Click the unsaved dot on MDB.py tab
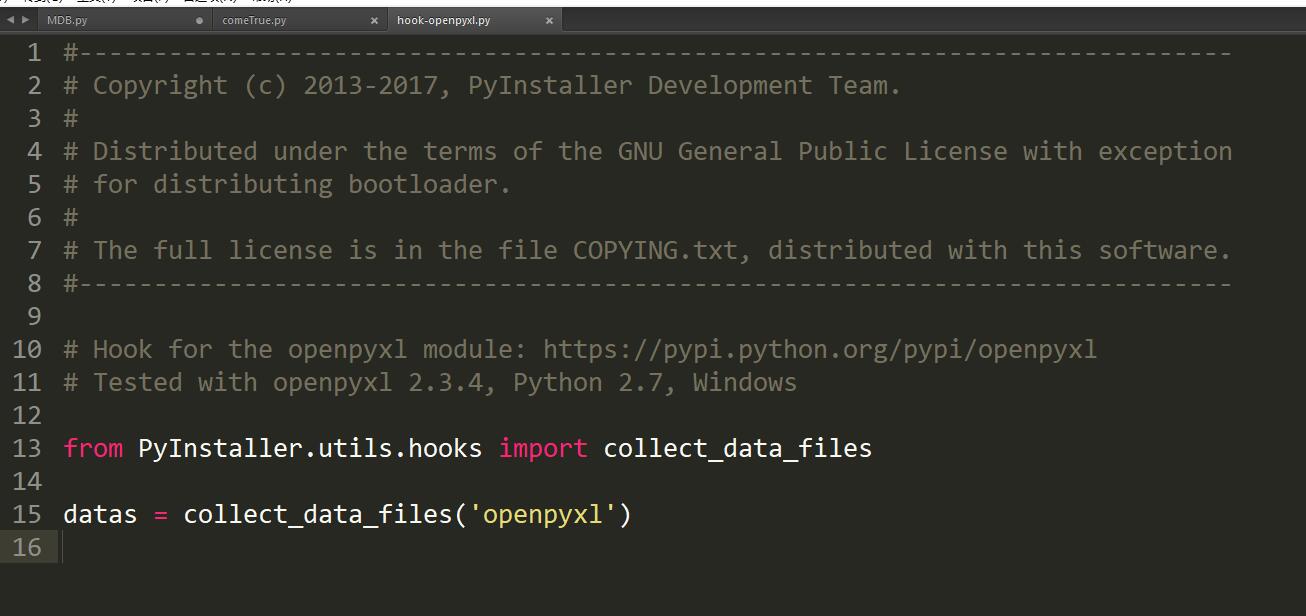Image resolution: width=1306 pixels, height=616 pixels. [200, 20]
